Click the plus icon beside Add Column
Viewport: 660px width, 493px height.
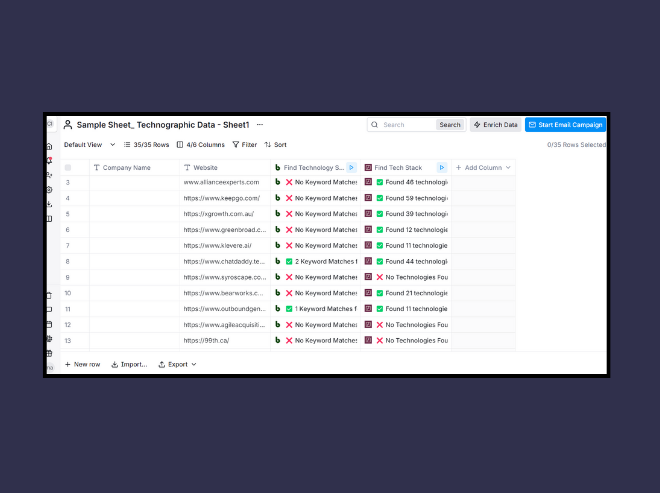coord(458,168)
